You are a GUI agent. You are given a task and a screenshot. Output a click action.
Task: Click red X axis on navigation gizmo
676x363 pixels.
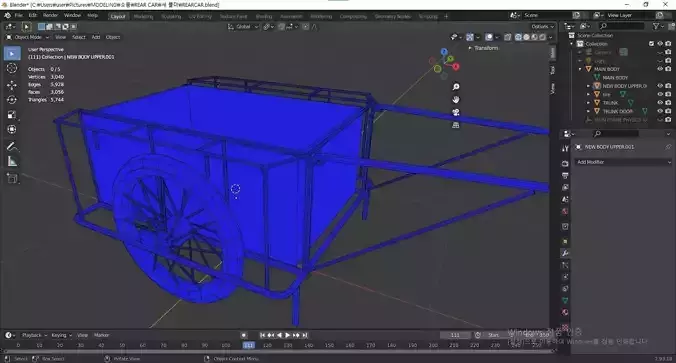tap(456, 66)
